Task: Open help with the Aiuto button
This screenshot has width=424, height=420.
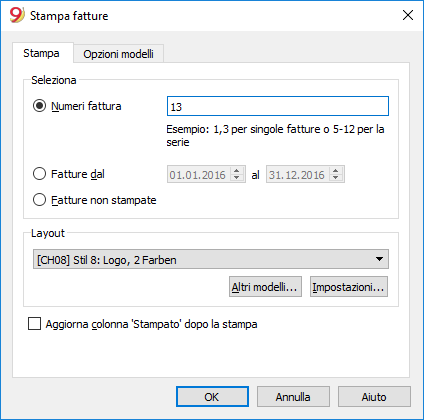Action: (x=374, y=397)
